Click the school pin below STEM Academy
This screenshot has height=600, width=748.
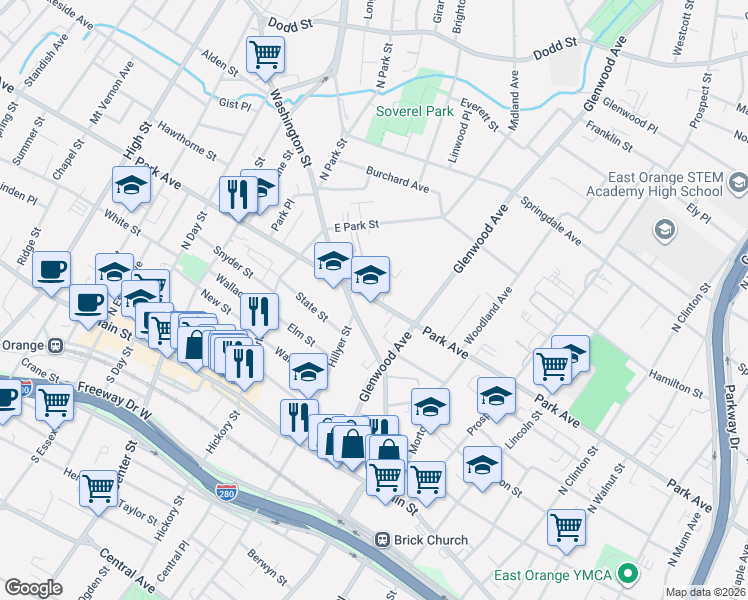coord(665,230)
